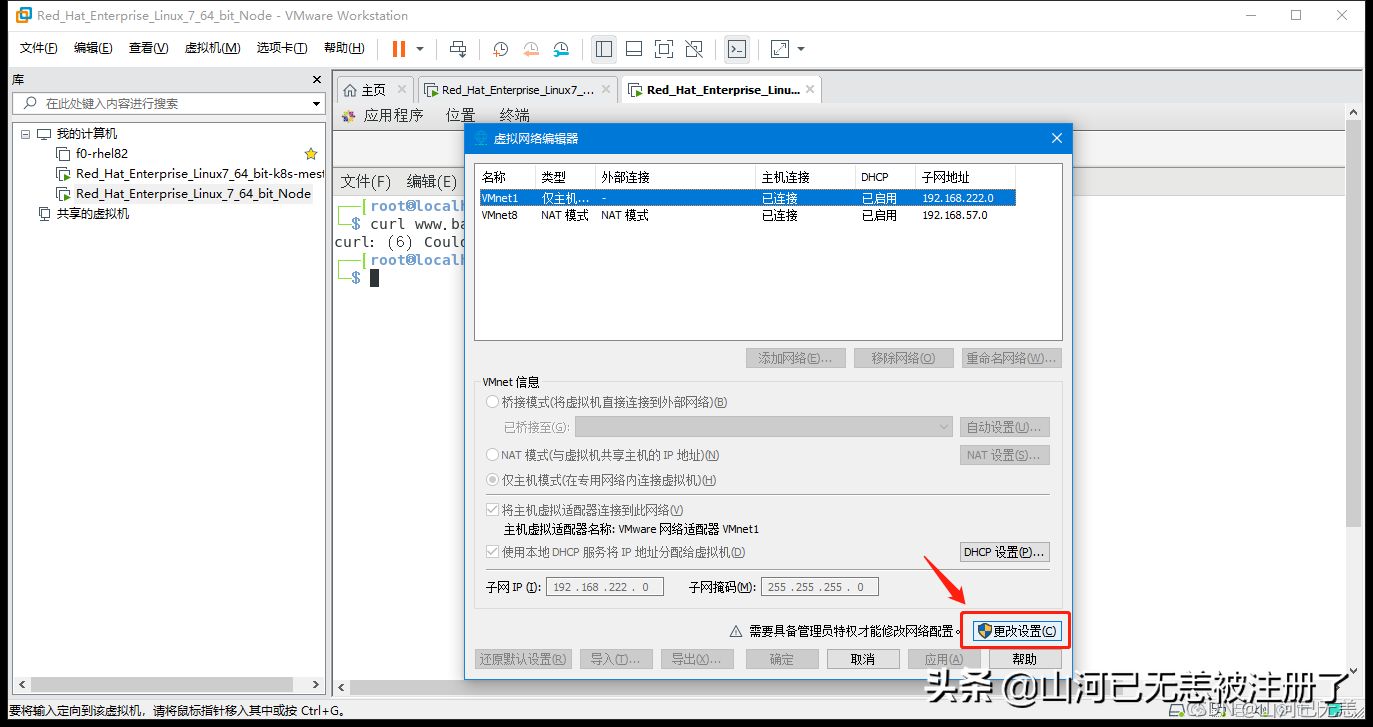Toggle the console view icon
1373x727 pixels.
(736, 48)
